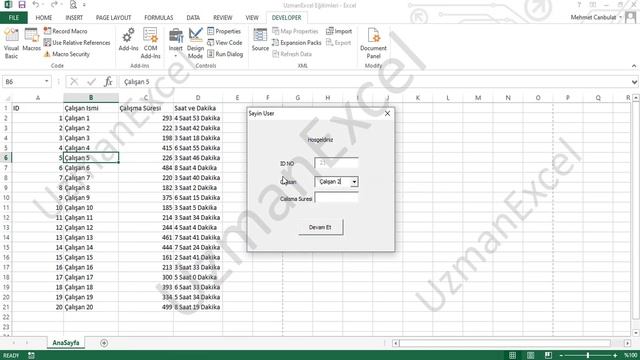640x360 pixels.
Task: Switch to the REVIEW tab
Action: click(222, 18)
